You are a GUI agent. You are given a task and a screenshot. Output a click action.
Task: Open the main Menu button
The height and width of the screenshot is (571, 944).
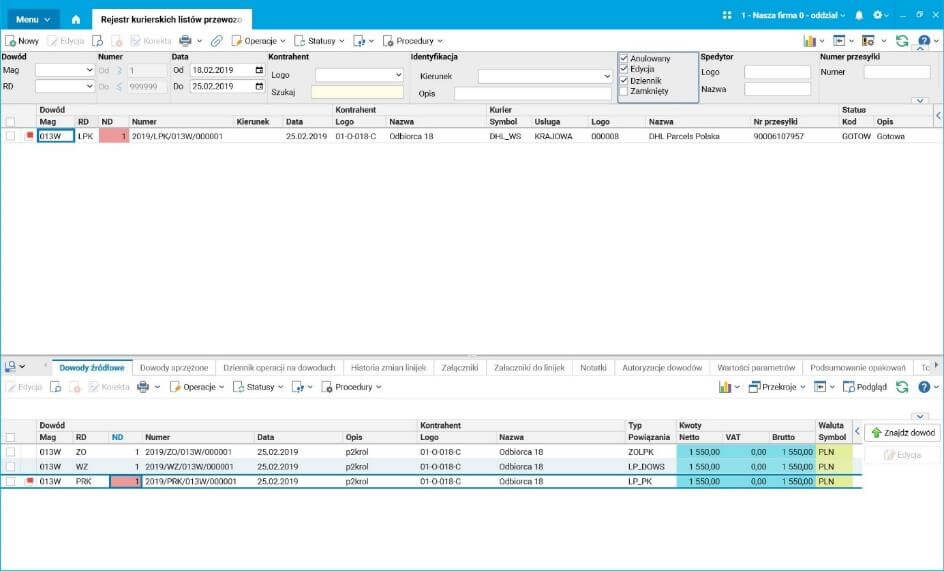[x=33, y=19]
